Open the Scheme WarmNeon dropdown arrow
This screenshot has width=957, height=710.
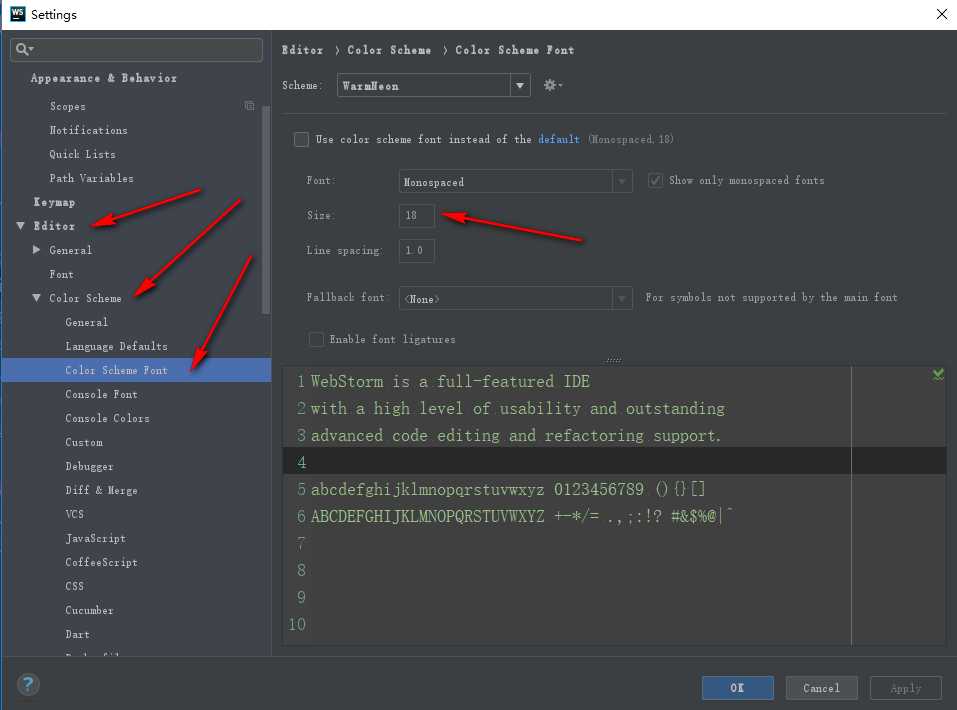click(520, 85)
